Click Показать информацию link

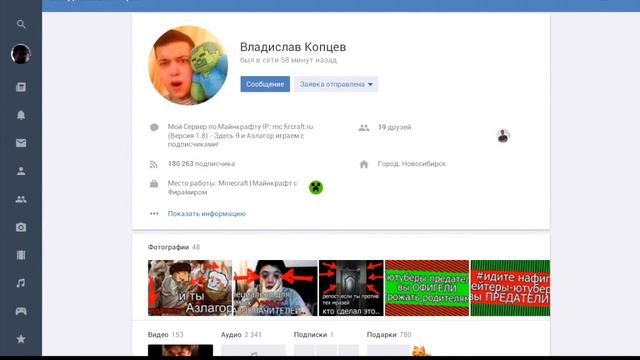pyautogui.click(x=207, y=213)
